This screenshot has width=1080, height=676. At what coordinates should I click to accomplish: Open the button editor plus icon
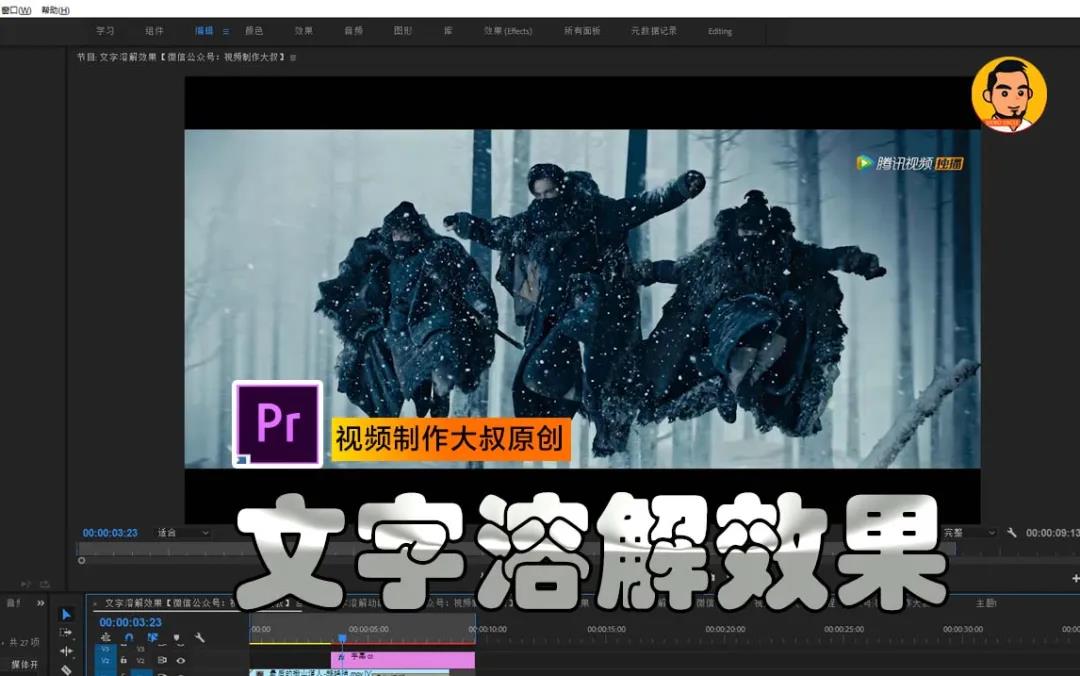1075,579
